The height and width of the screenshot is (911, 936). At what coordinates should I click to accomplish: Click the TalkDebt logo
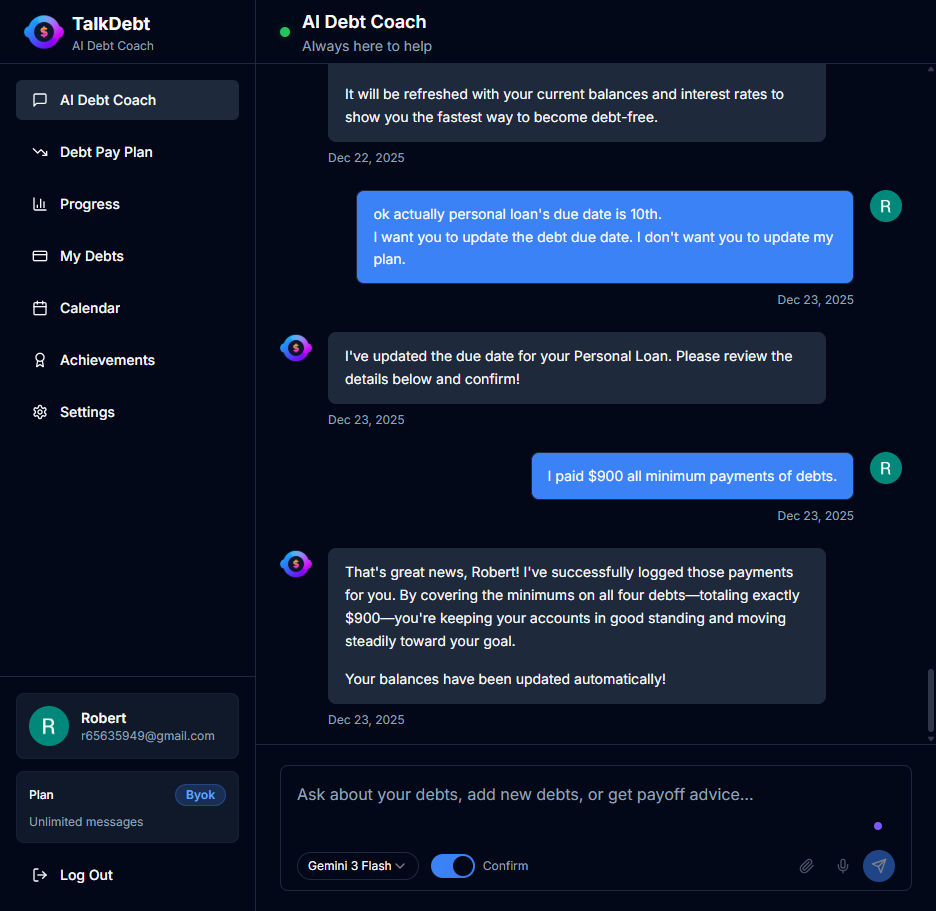click(44, 32)
